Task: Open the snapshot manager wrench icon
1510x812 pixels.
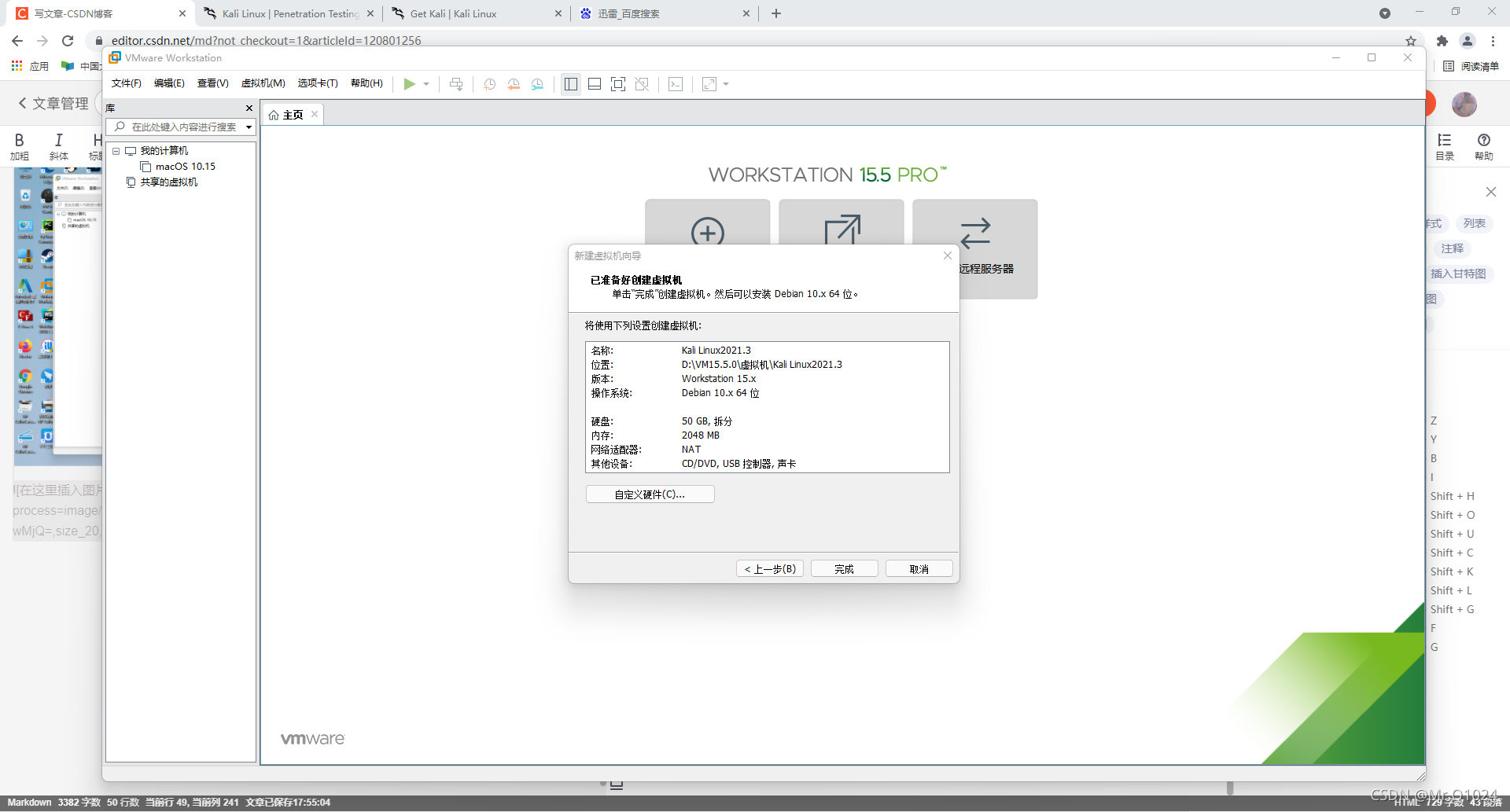Action: point(537,84)
